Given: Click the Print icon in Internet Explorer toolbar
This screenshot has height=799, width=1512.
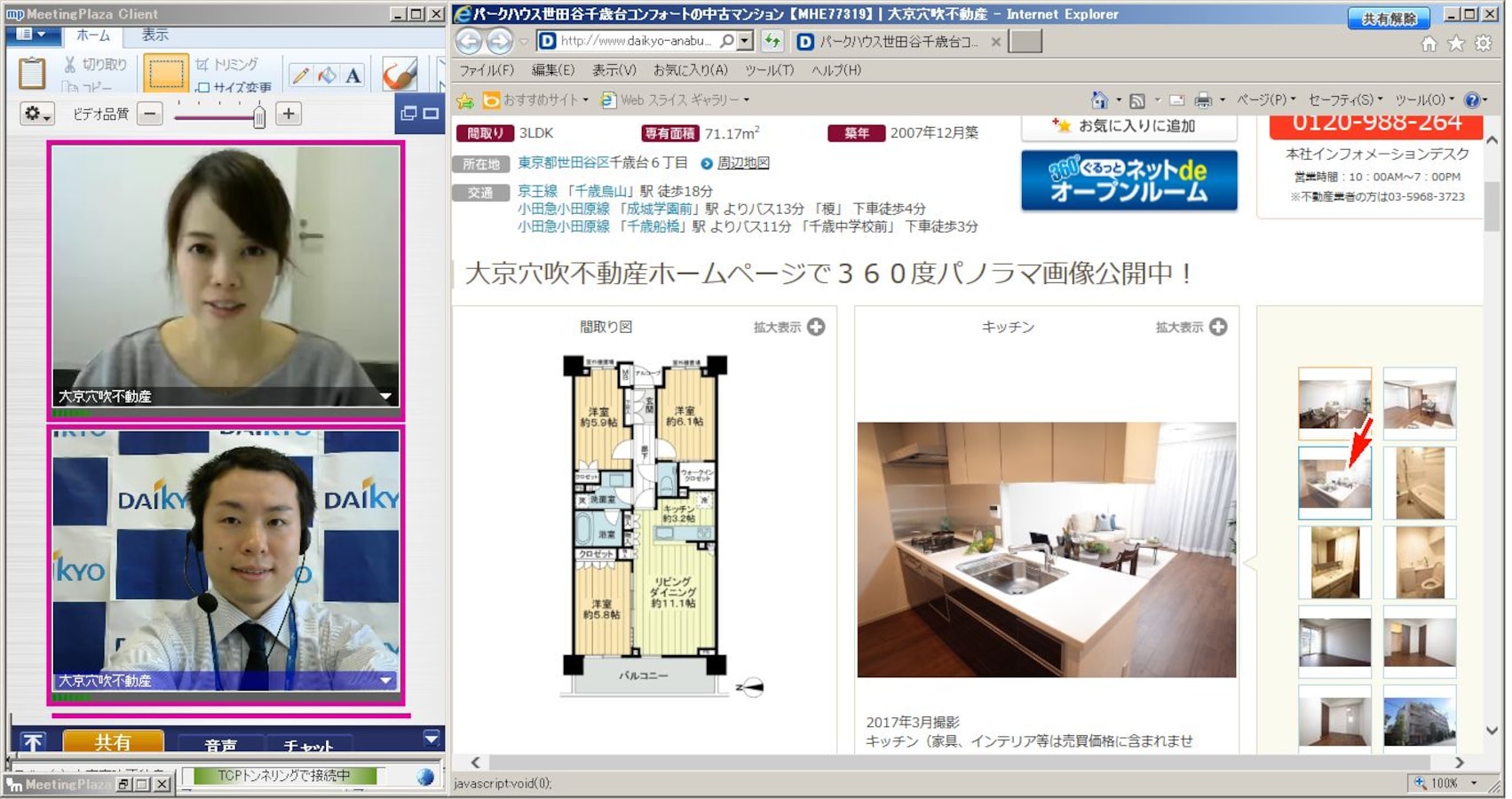Looking at the screenshot, I should (1201, 99).
